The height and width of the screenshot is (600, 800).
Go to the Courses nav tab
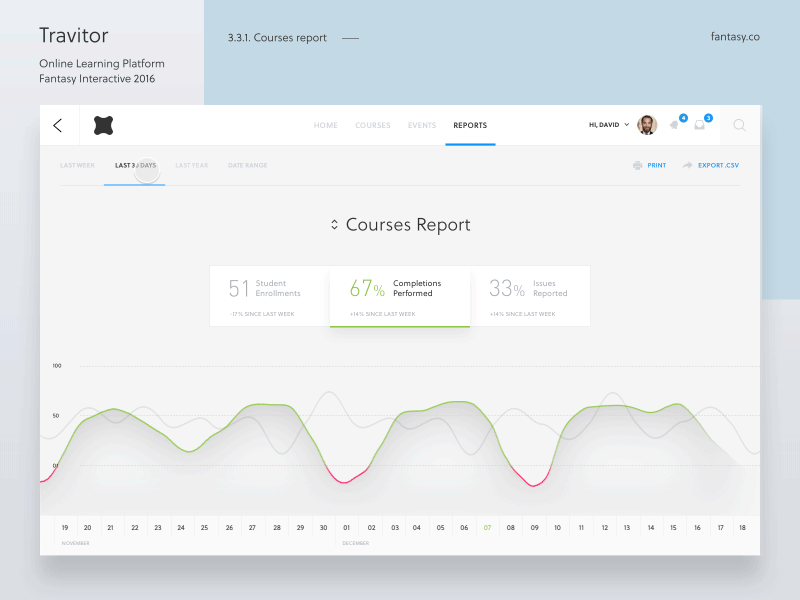coord(373,126)
